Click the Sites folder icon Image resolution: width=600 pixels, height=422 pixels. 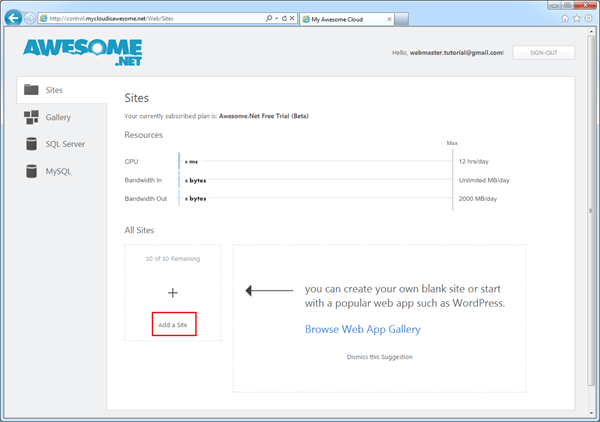pyautogui.click(x=31, y=90)
